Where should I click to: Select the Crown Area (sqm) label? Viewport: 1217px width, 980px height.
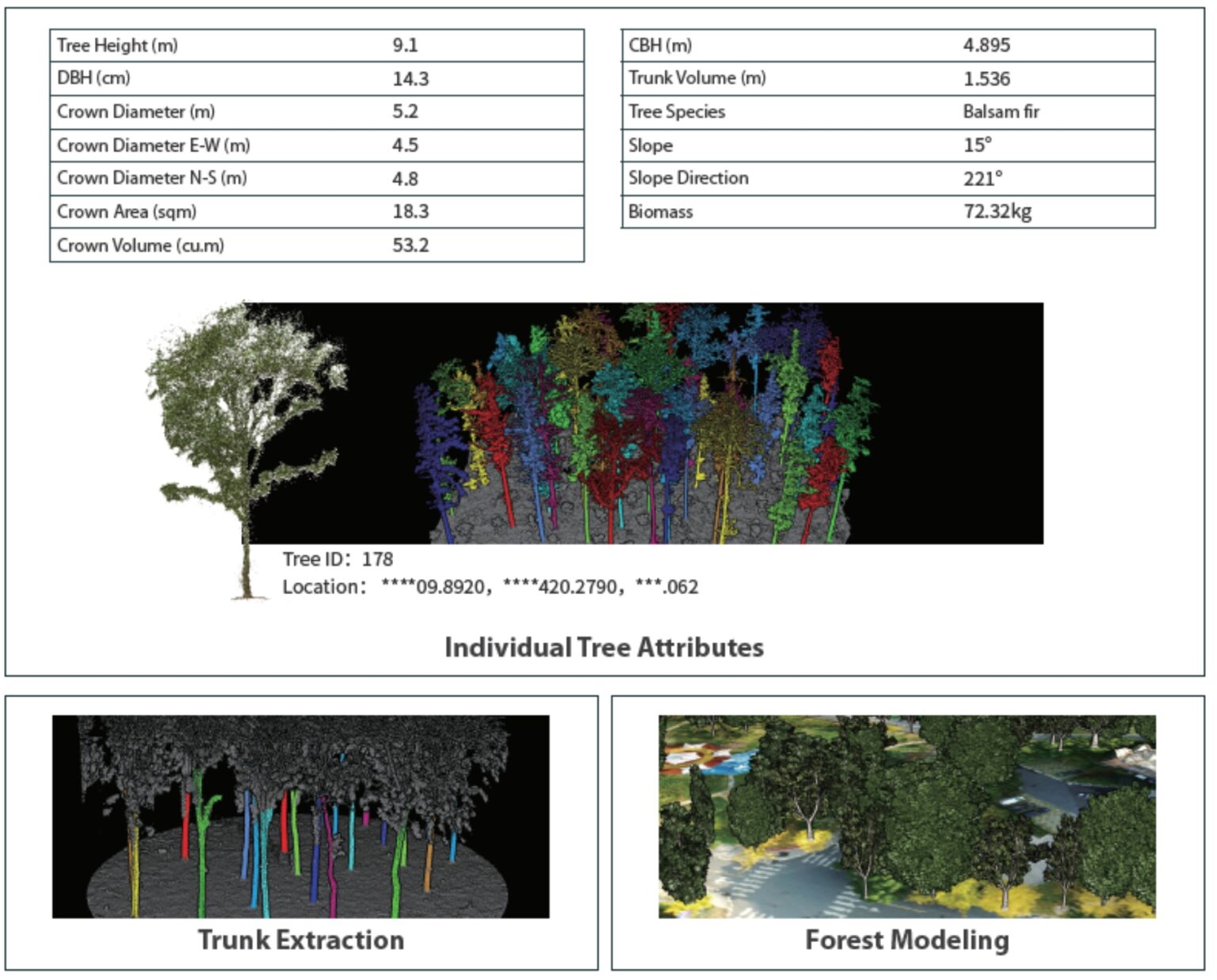(x=127, y=212)
